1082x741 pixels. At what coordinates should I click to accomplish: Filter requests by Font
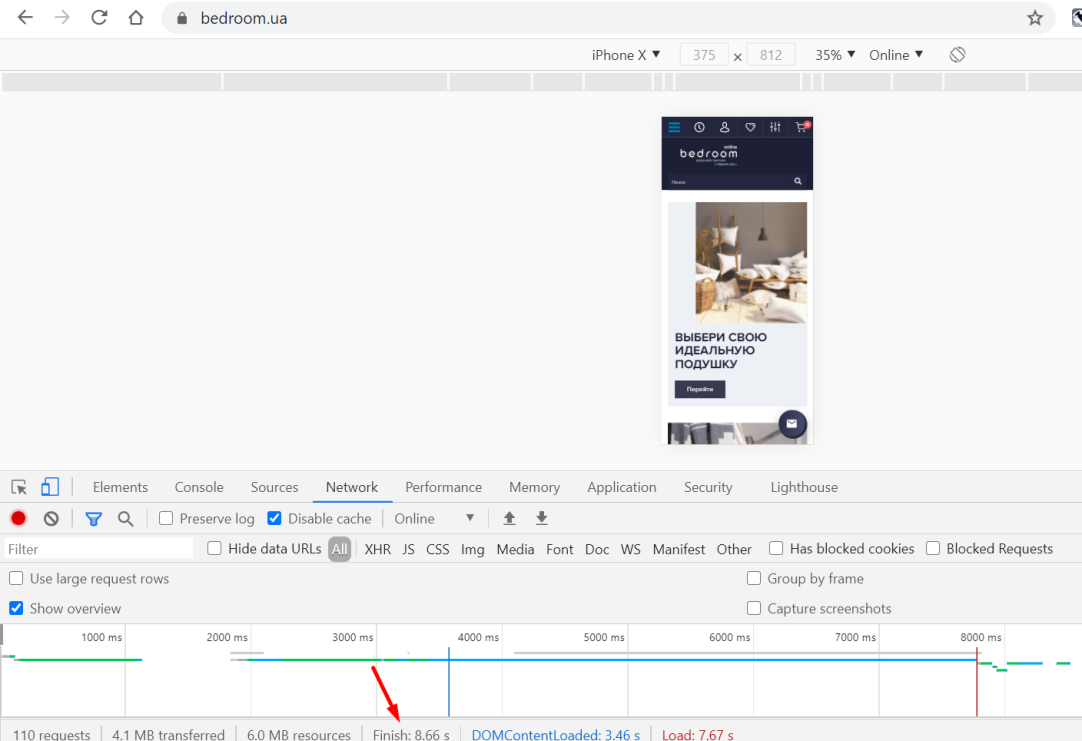click(x=560, y=549)
